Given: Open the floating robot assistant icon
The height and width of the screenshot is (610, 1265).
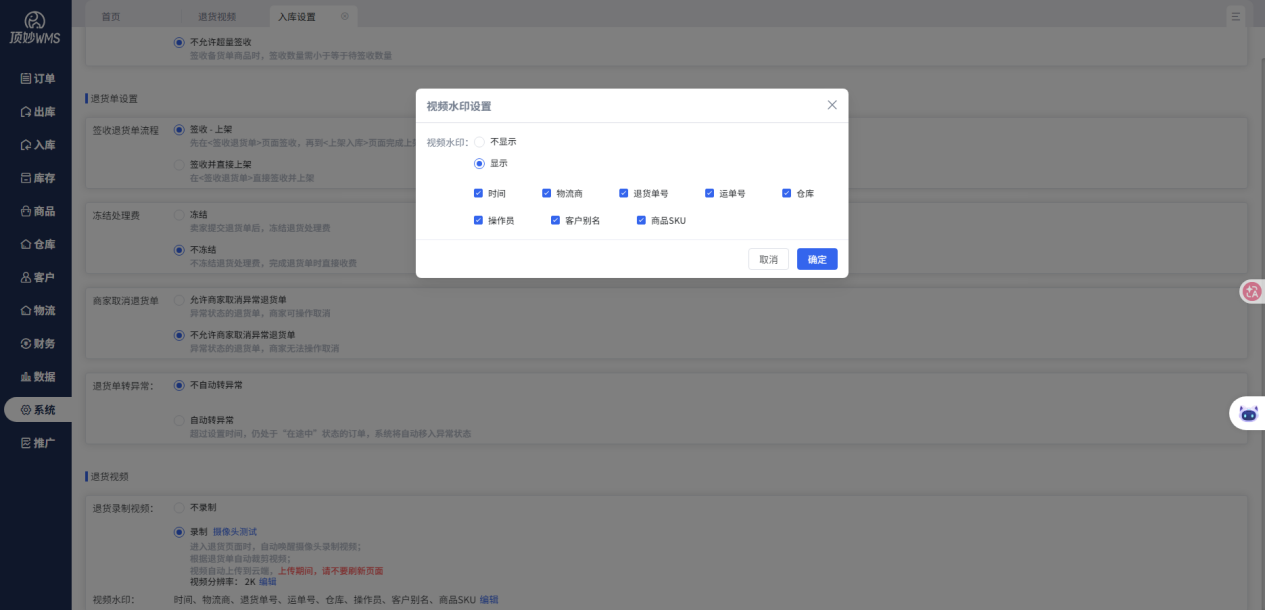Looking at the screenshot, I should pyautogui.click(x=1249, y=413).
